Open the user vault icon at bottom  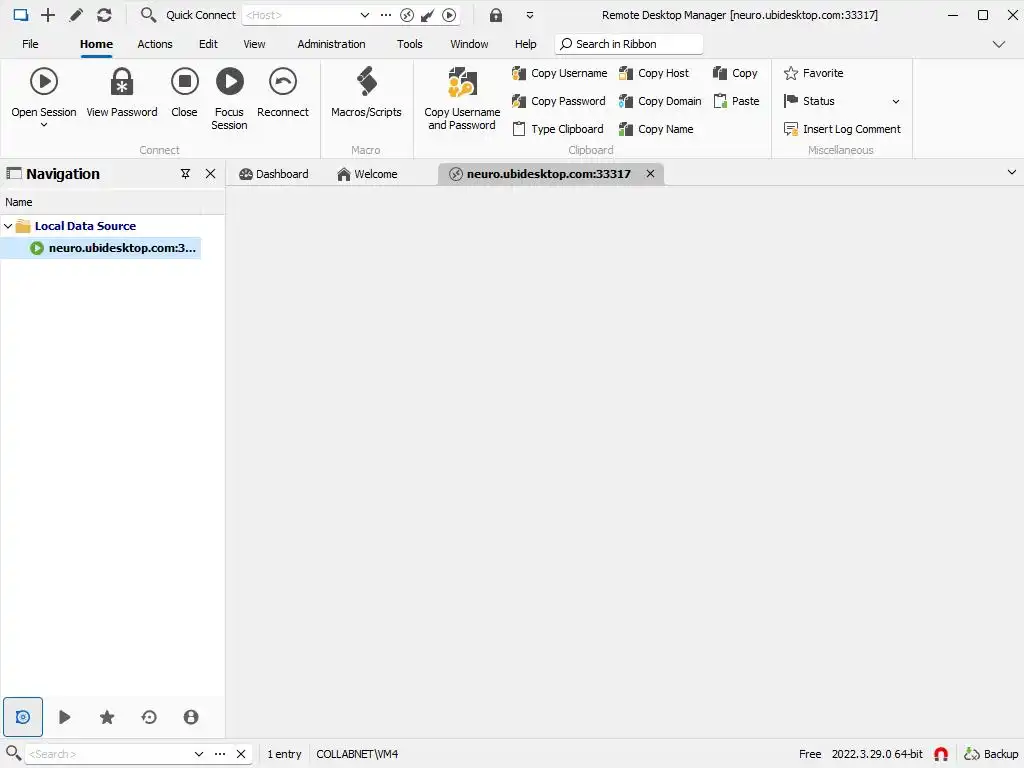point(191,717)
